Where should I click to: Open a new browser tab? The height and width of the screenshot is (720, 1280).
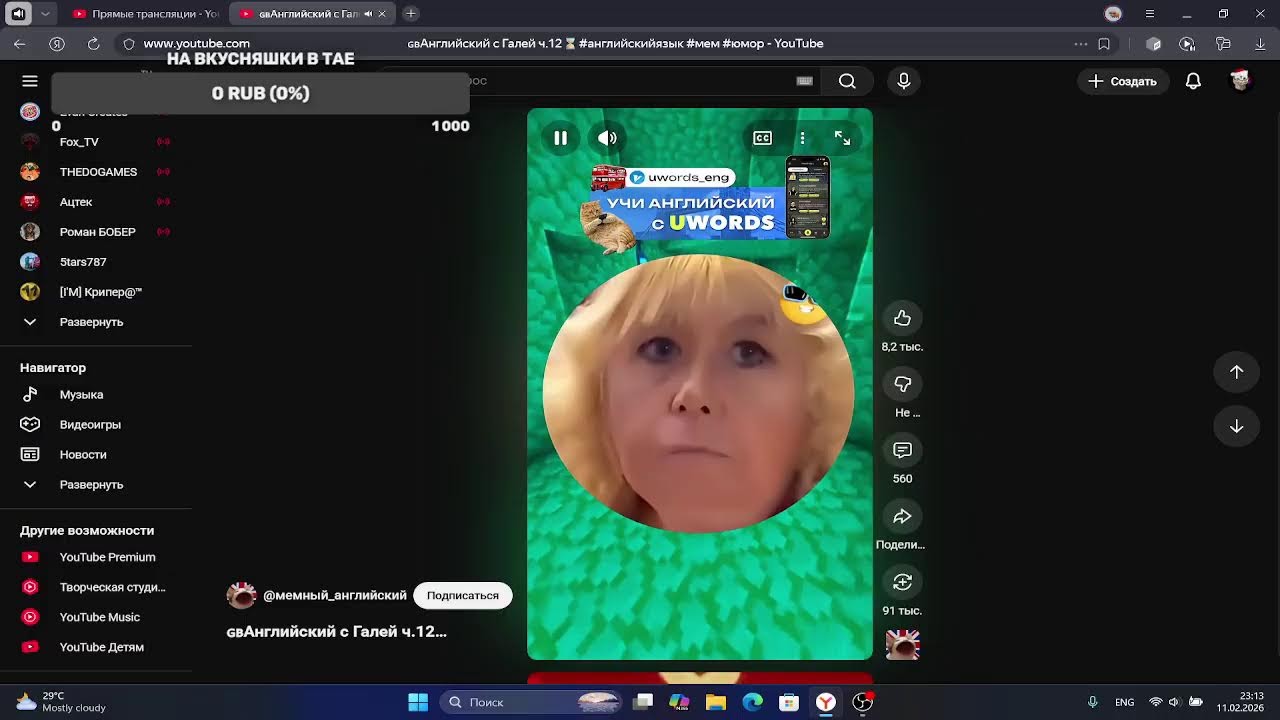(x=410, y=14)
